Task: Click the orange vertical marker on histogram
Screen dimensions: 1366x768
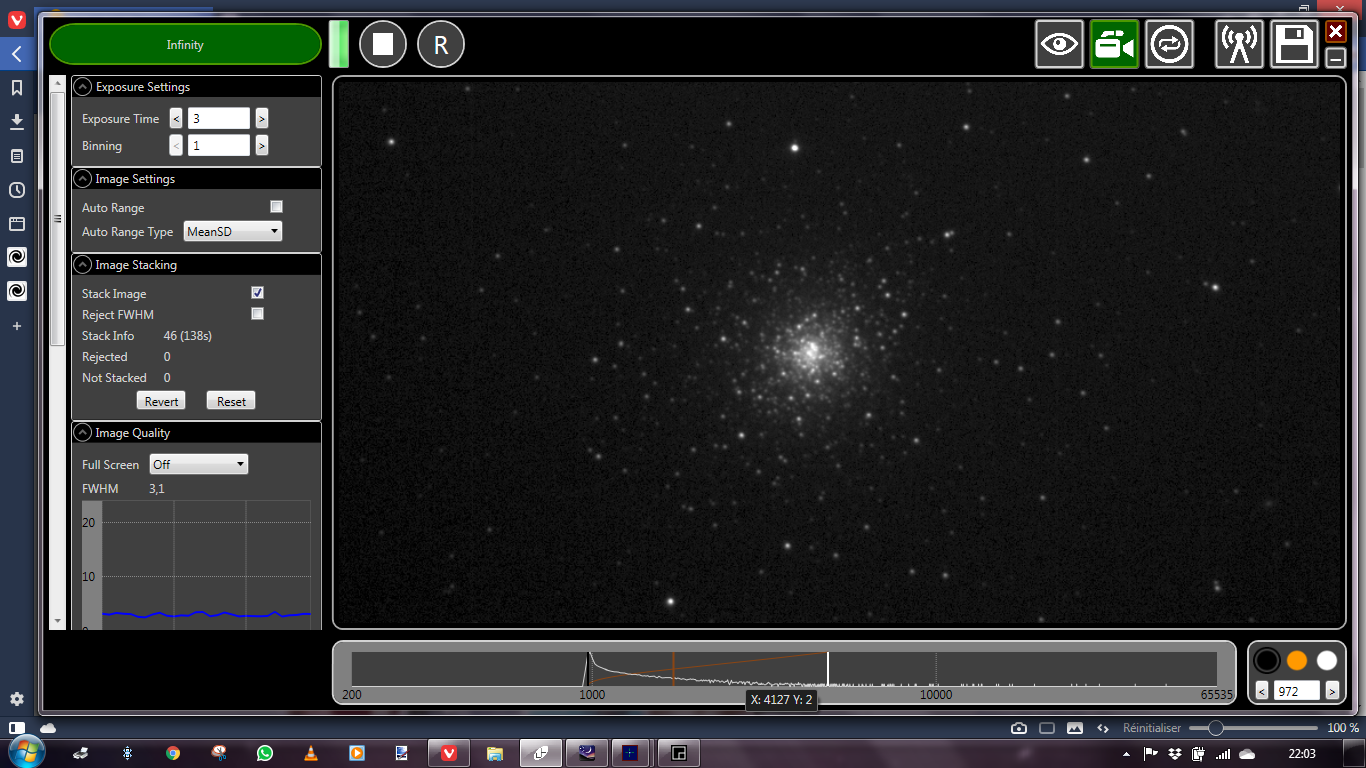Action: [673, 668]
